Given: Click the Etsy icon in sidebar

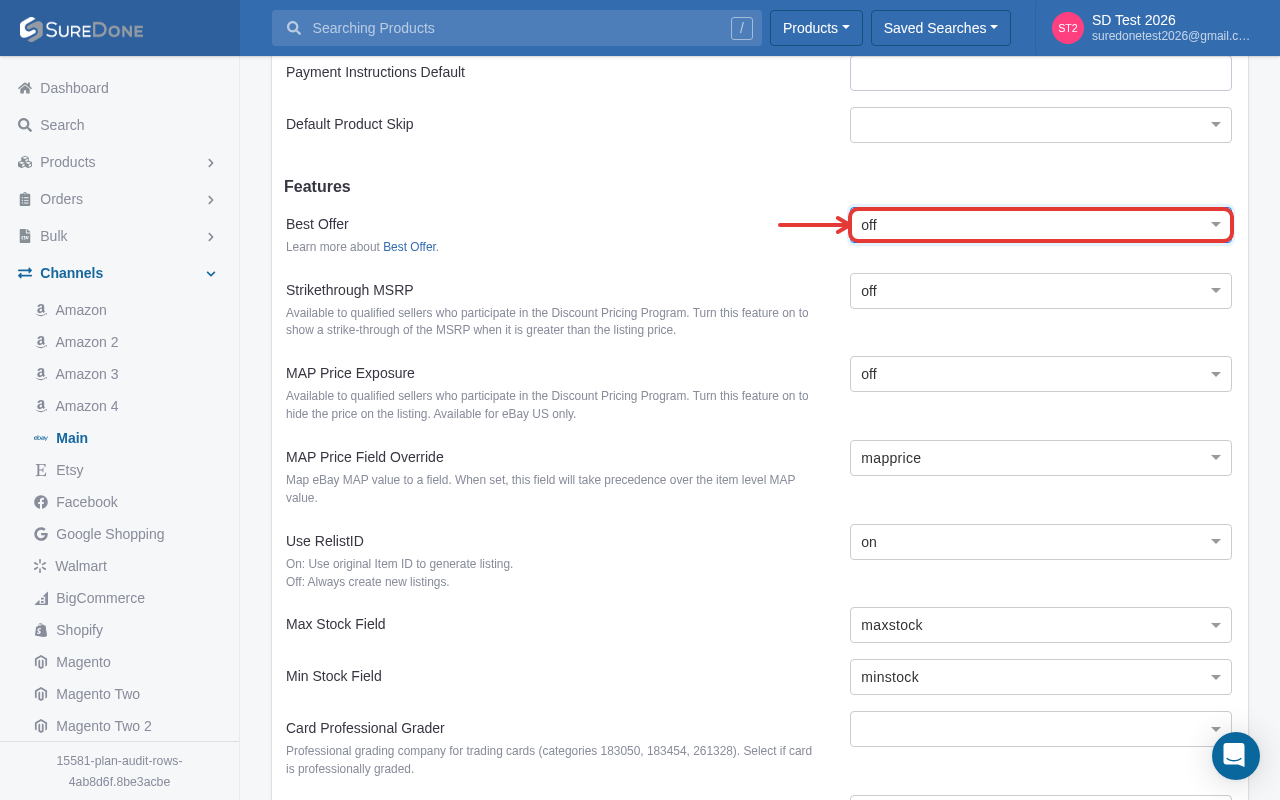Looking at the screenshot, I should point(41,470).
